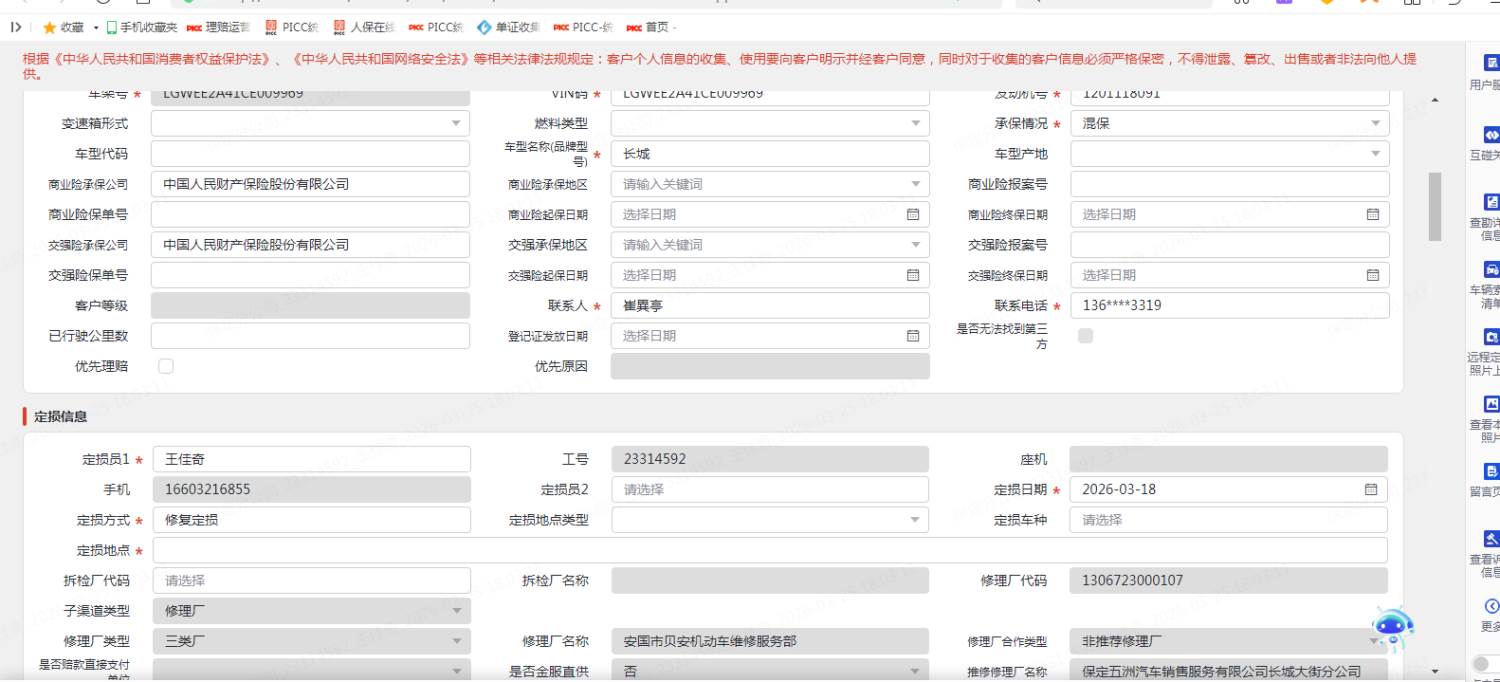Click calendar icon in 登记证发放日期 field
Viewport: 1500px width, 682px height.
912,336
